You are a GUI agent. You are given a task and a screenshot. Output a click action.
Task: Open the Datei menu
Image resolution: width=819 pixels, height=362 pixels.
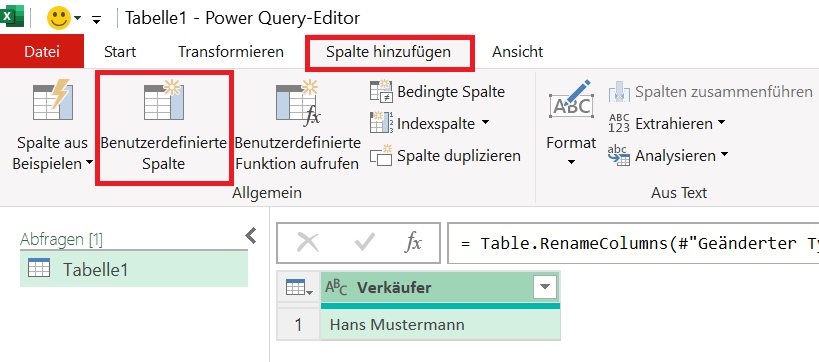click(42, 52)
